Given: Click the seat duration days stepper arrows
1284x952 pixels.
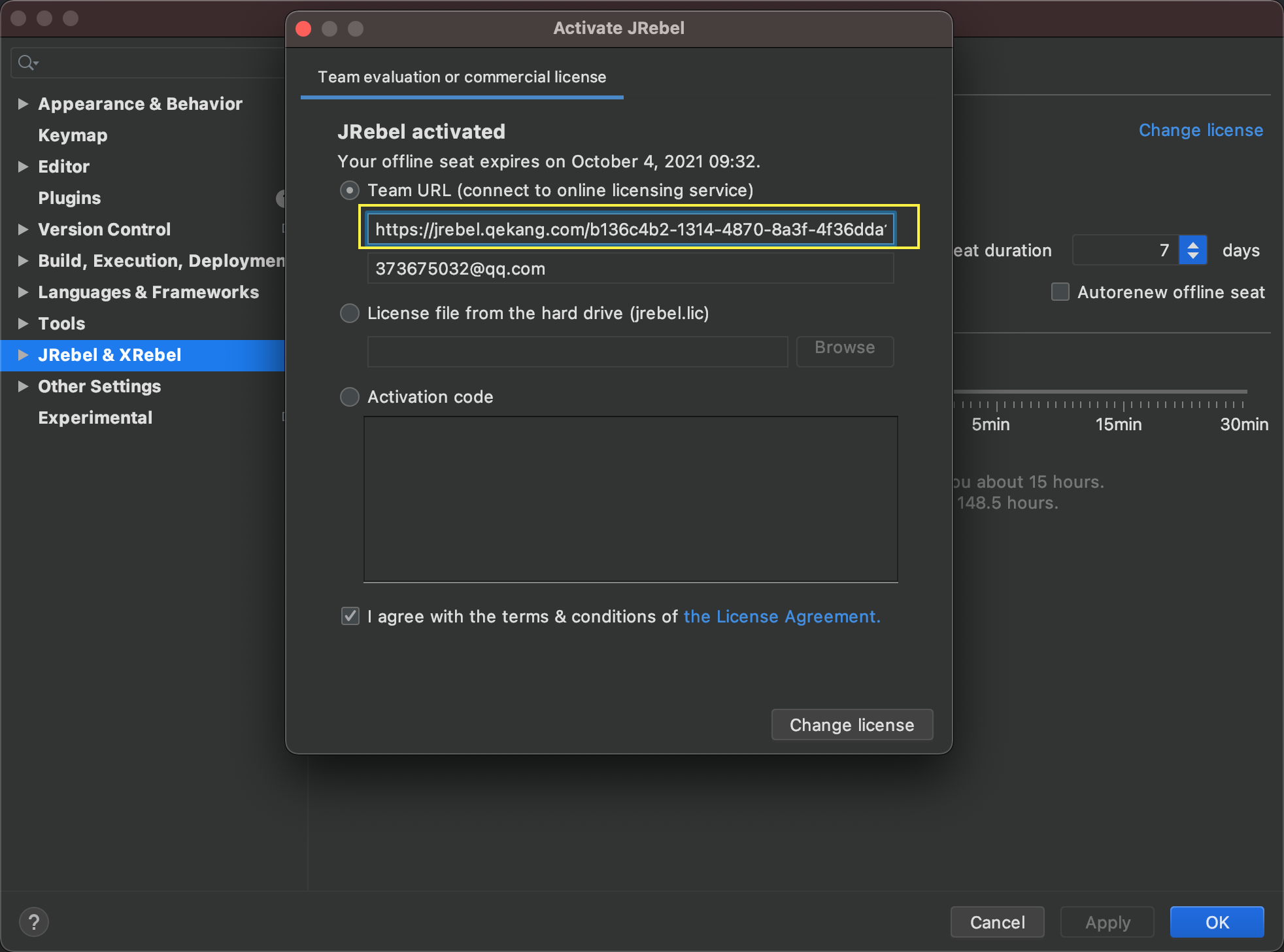Looking at the screenshot, I should [x=1193, y=250].
